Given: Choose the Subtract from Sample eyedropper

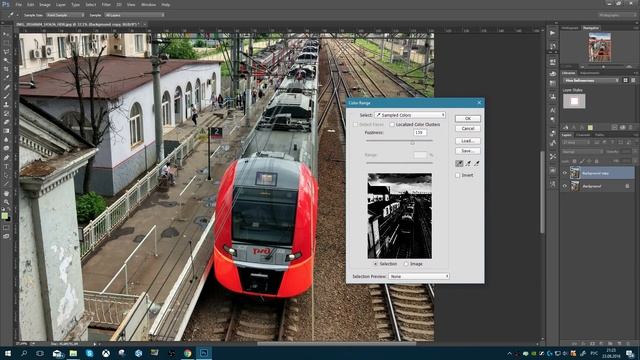Looking at the screenshot, I should pyautogui.click(x=476, y=163).
